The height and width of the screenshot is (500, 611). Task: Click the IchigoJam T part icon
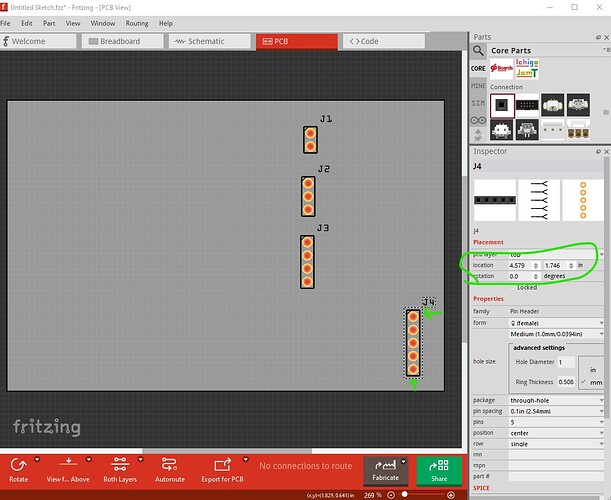coord(527,69)
